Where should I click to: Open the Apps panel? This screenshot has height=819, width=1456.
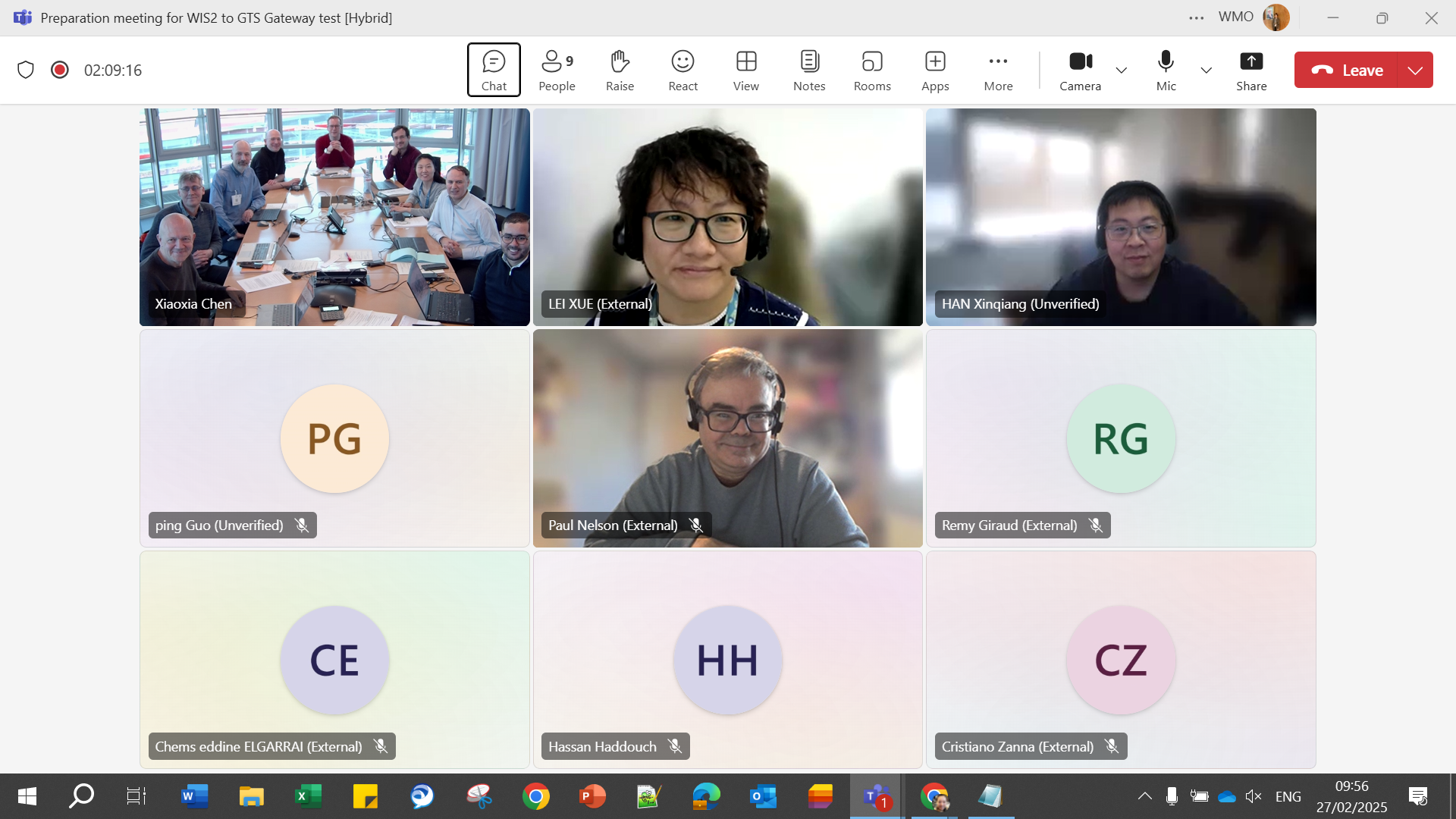coord(935,70)
